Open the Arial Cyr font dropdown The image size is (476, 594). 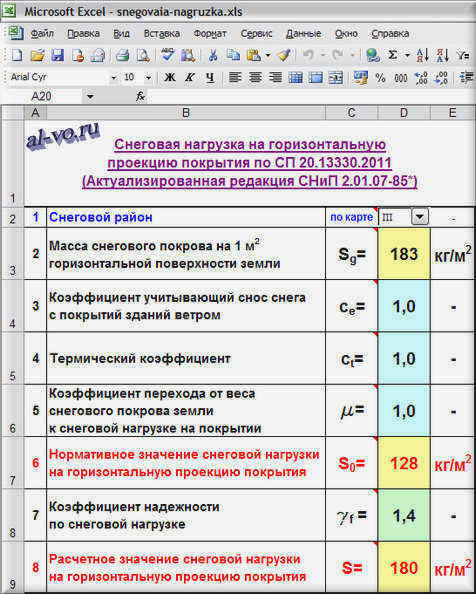click(x=113, y=78)
